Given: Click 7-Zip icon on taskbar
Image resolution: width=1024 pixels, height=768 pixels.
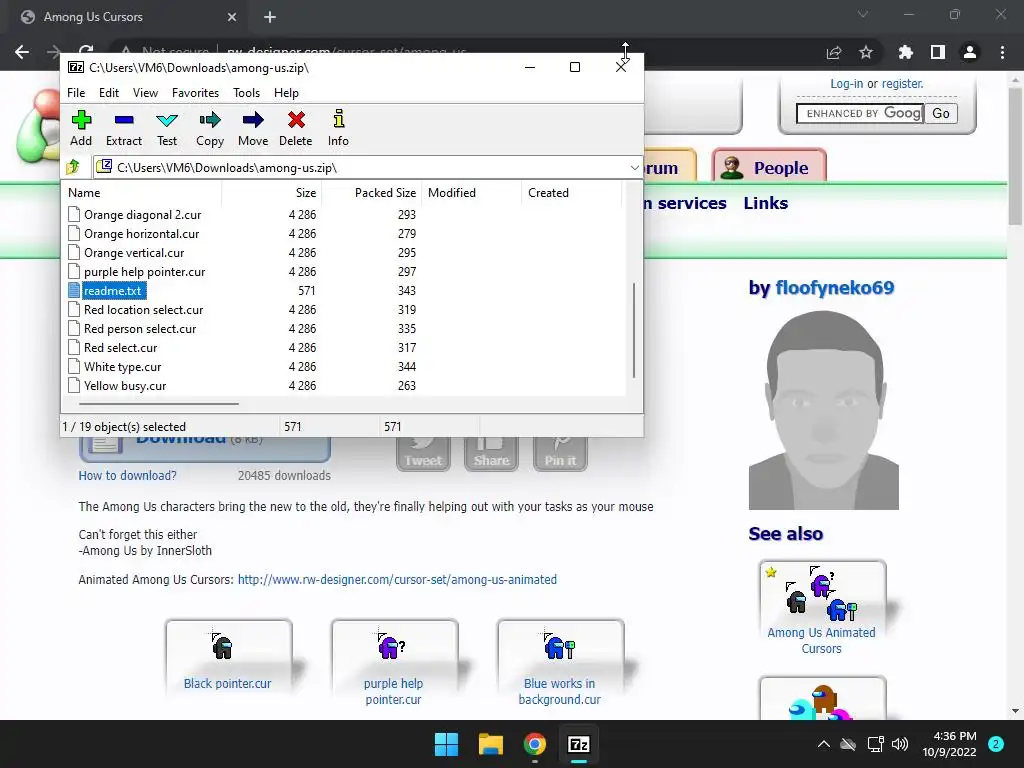Looking at the screenshot, I should click(579, 744).
